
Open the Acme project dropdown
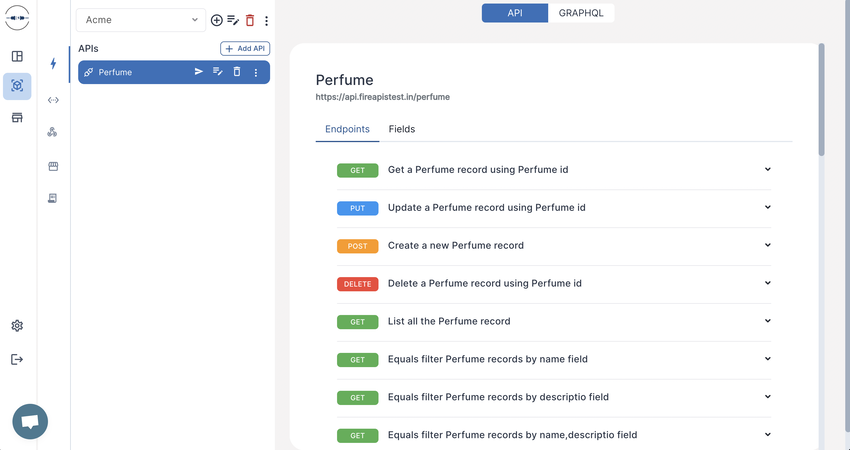tap(141, 20)
